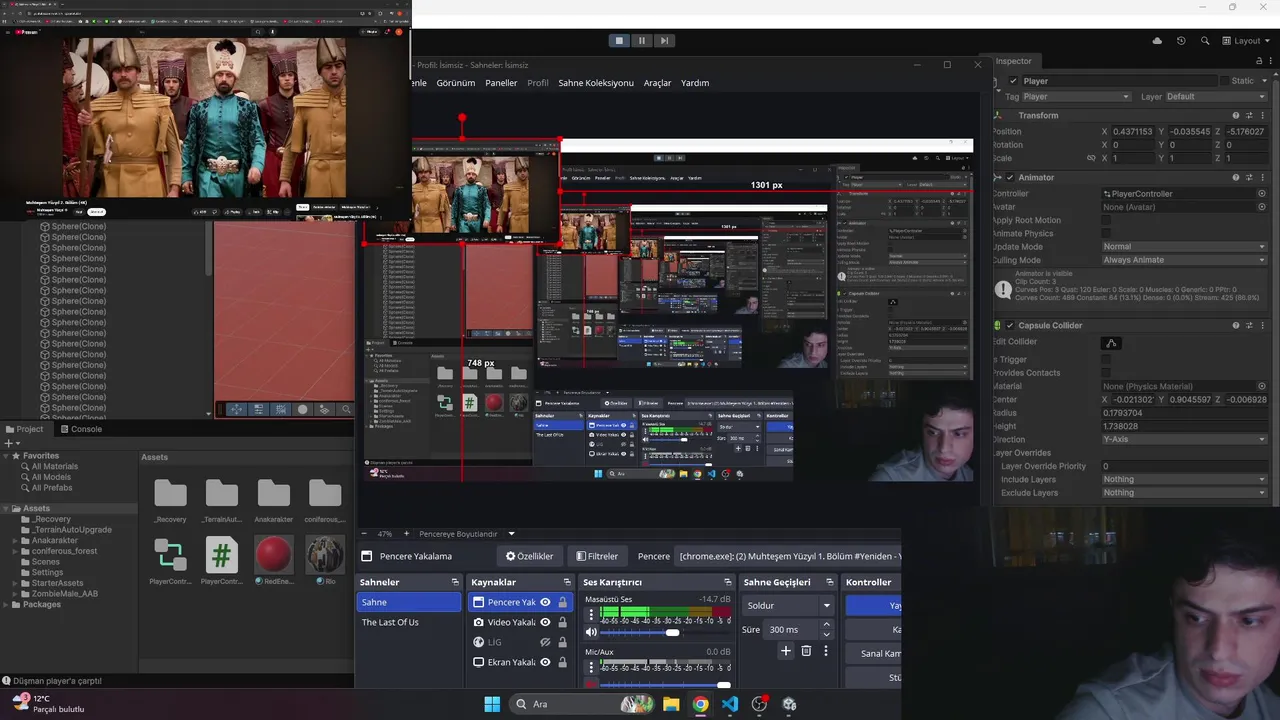Viewport: 1280px width, 720px height.
Task: Click the Filtreler button in OBS
Action: click(597, 556)
